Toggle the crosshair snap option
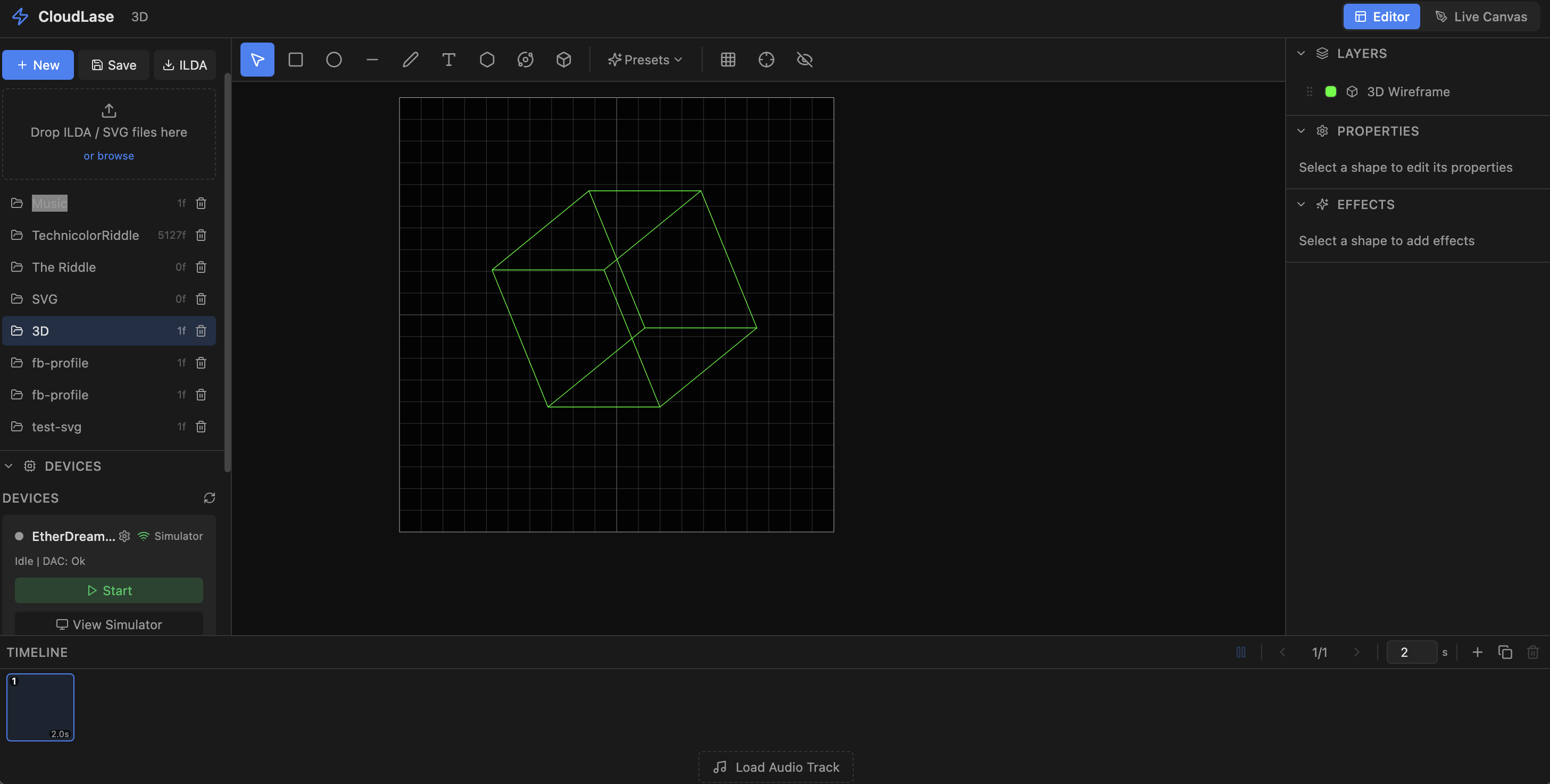 [766, 60]
